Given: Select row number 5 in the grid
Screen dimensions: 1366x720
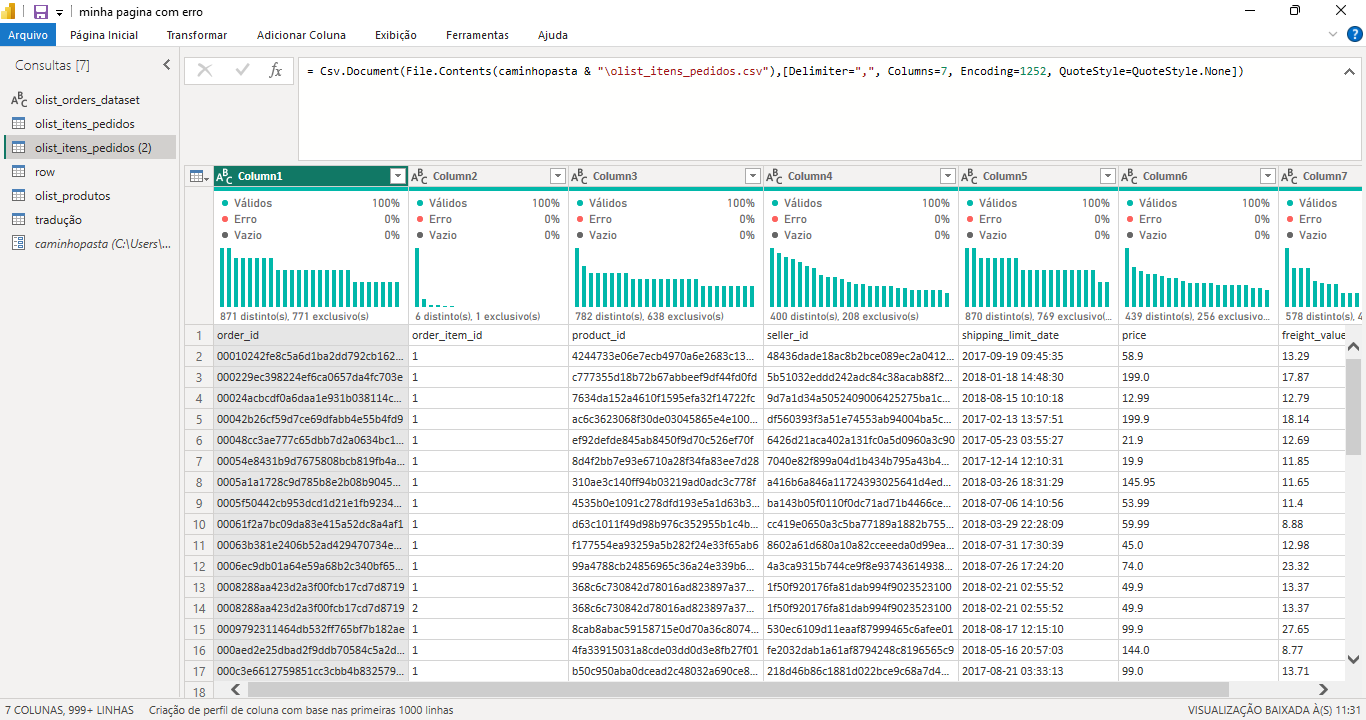Looking at the screenshot, I should pyautogui.click(x=199, y=419).
